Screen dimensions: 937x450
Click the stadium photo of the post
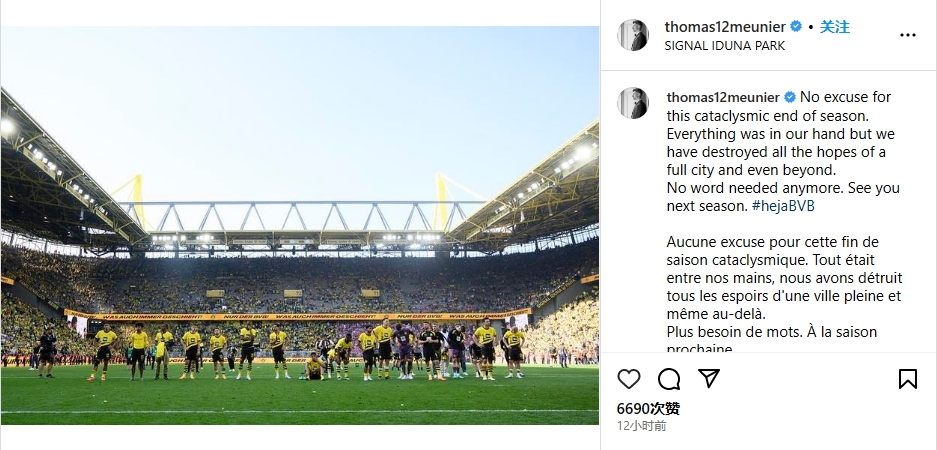(299, 225)
